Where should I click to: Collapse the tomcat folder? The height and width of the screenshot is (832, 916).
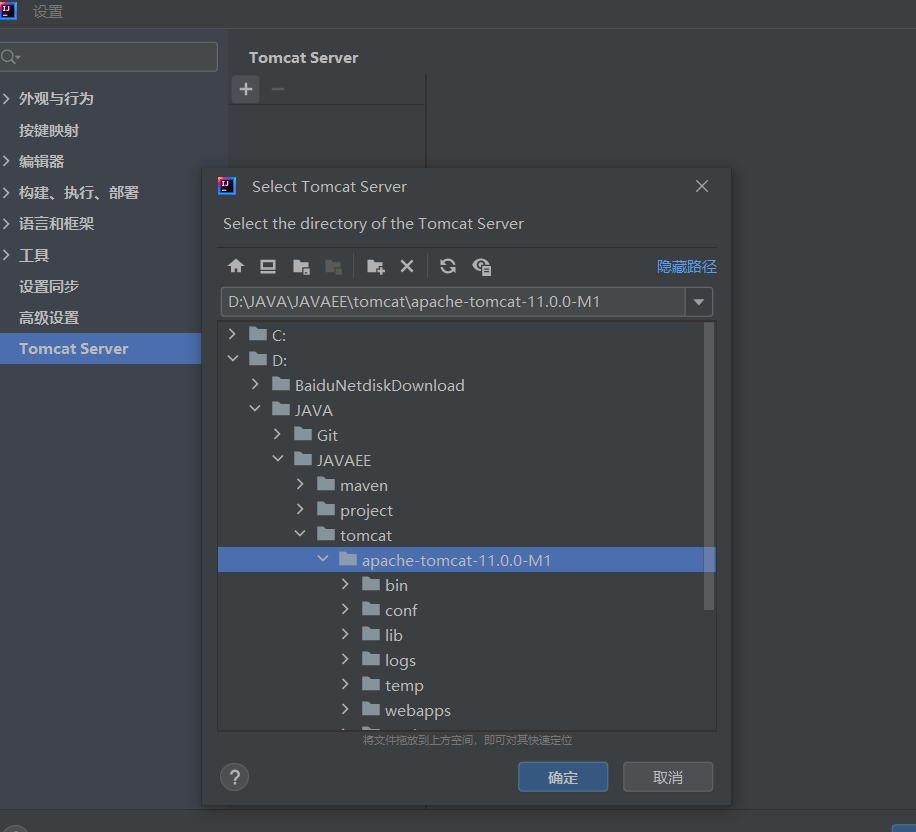300,533
